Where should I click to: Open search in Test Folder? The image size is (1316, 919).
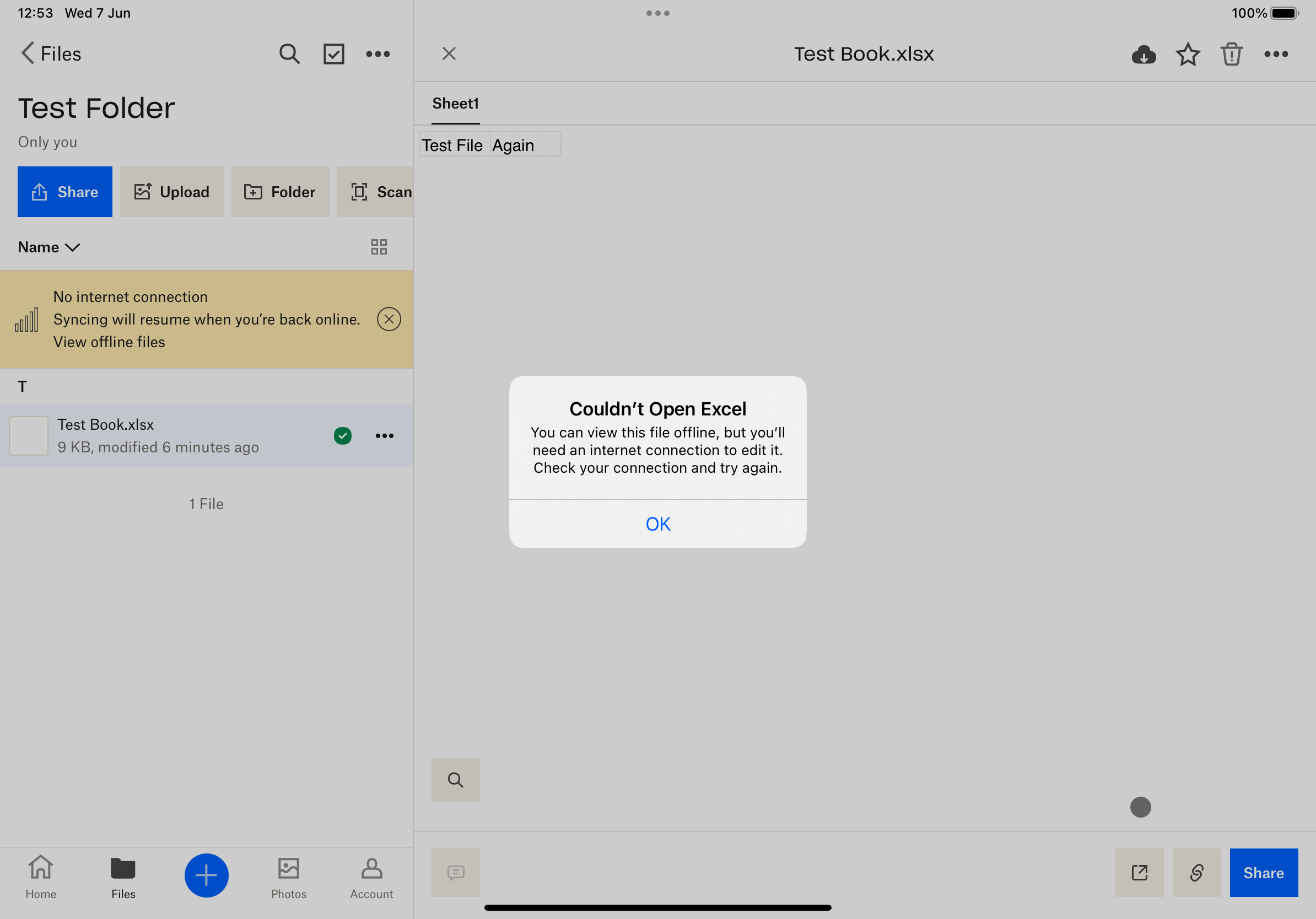click(289, 54)
